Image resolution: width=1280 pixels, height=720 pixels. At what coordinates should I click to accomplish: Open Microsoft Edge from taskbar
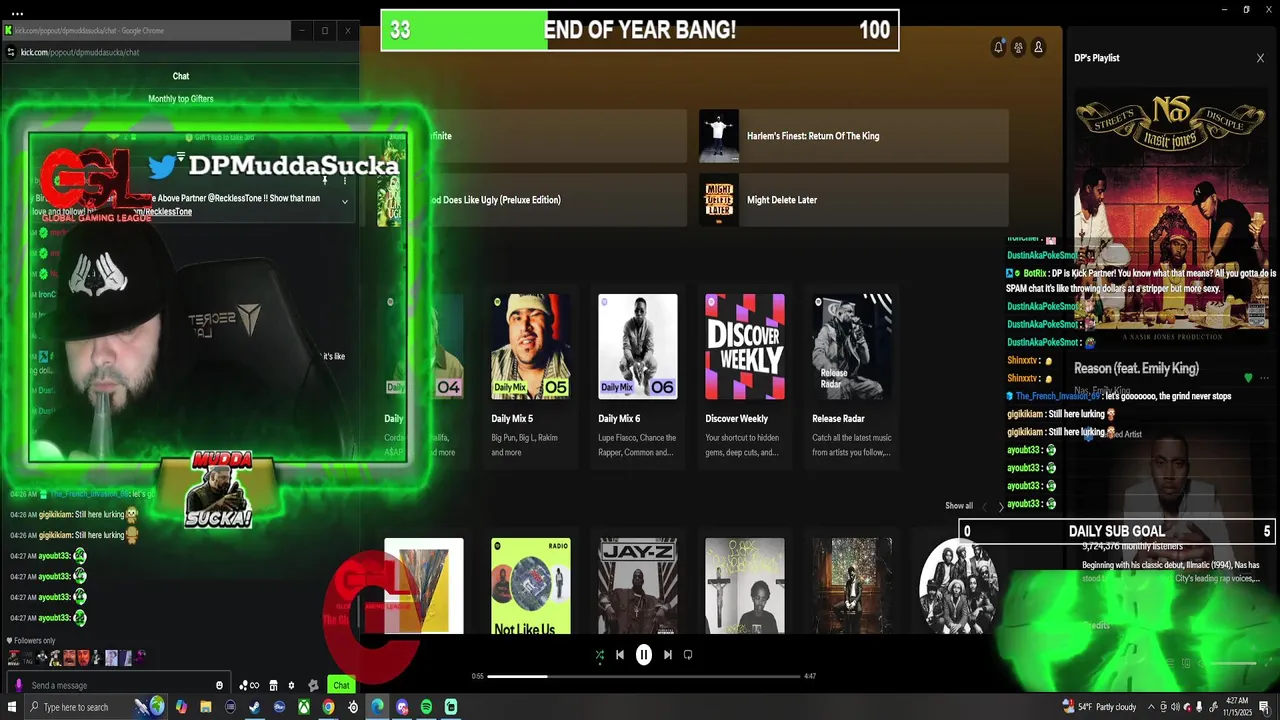tap(377, 707)
